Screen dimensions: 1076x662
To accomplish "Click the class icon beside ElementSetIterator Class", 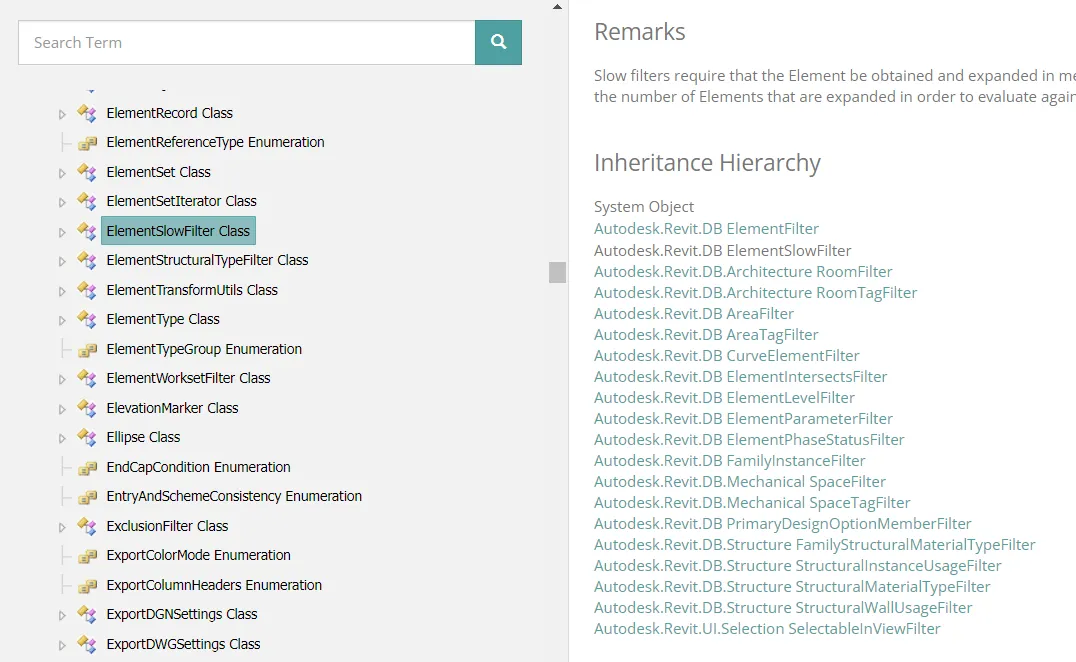I will (86, 201).
